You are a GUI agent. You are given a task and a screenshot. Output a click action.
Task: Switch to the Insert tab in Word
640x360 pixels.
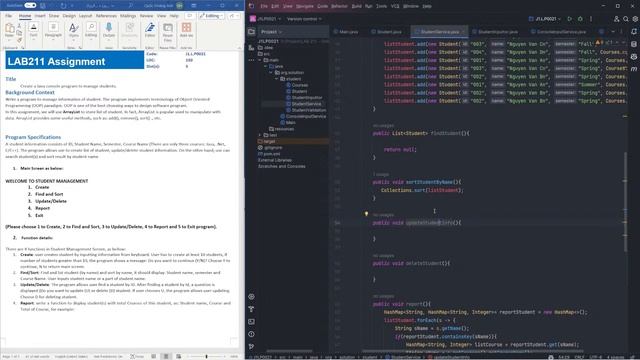(x=40, y=16)
